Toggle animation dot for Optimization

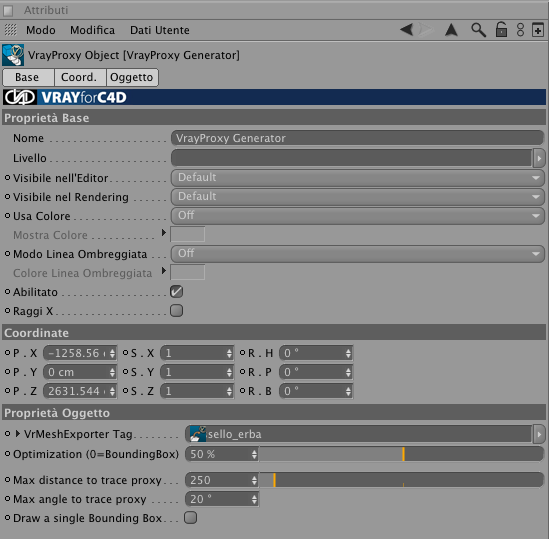7,454
